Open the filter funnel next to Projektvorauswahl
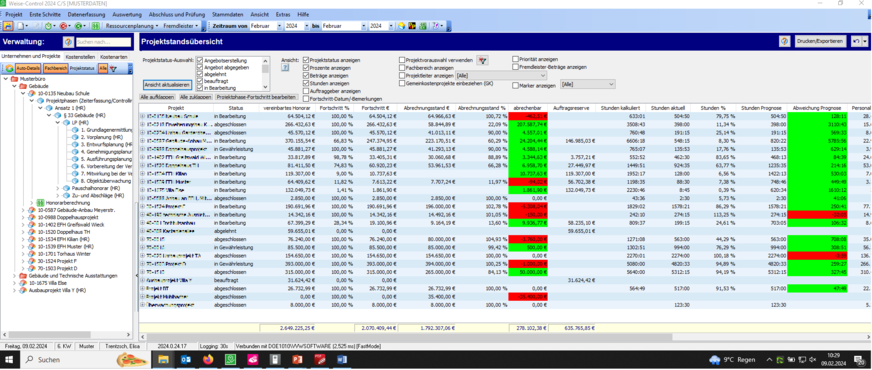Viewport: 872px width, 370px height. [483, 60]
